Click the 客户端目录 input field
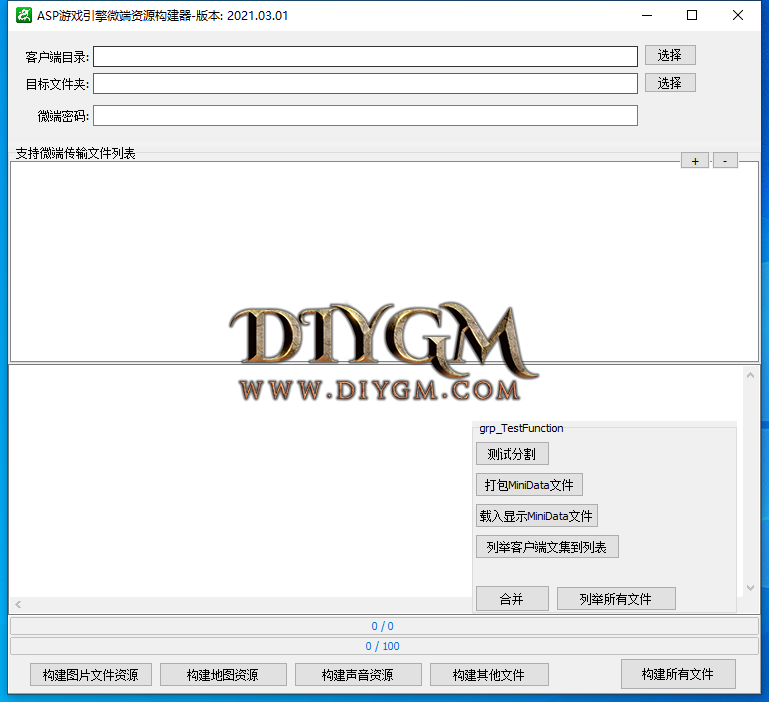The height and width of the screenshot is (702, 769). [365, 56]
